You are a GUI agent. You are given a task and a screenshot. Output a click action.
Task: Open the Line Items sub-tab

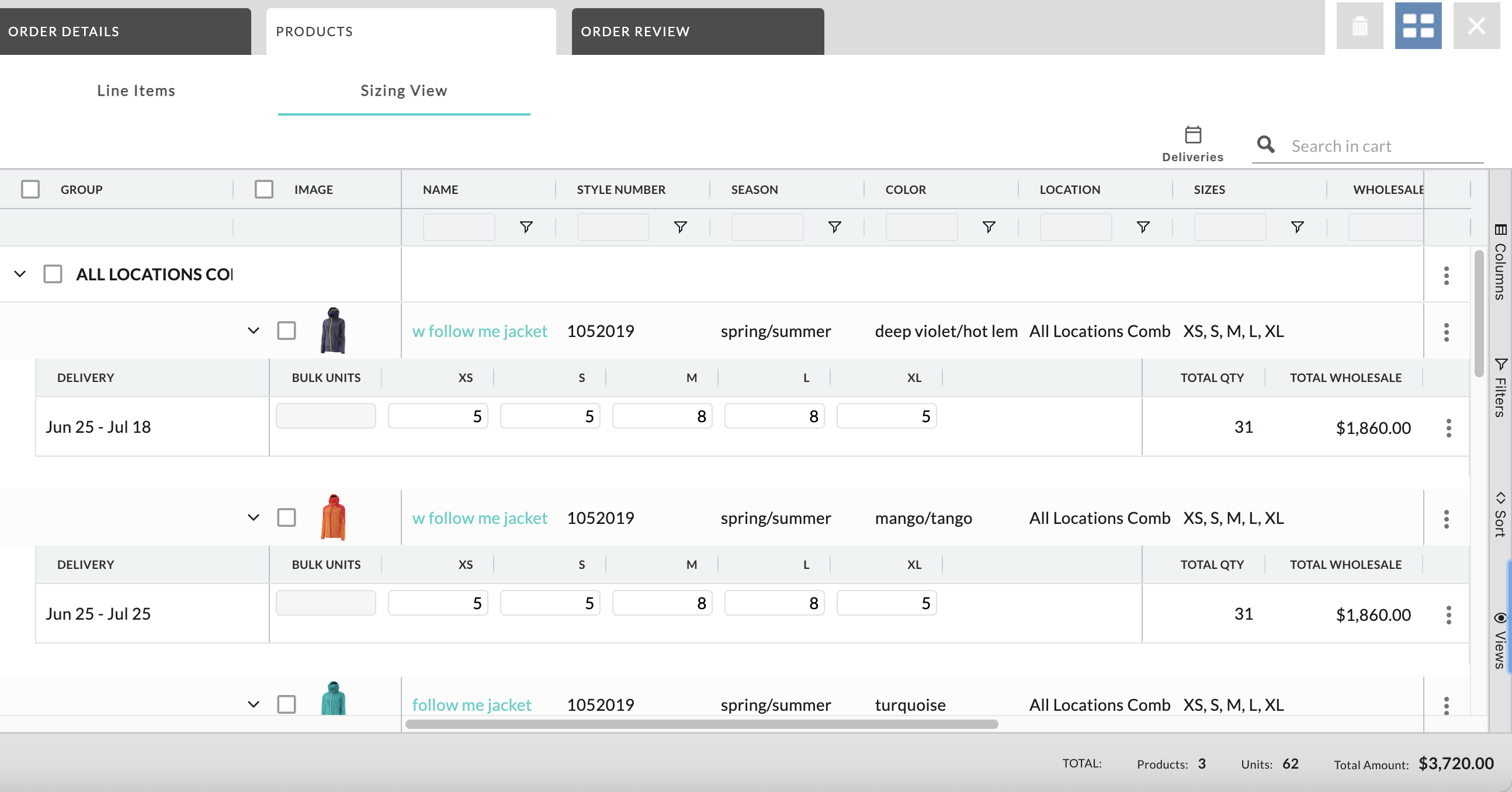pos(136,91)
